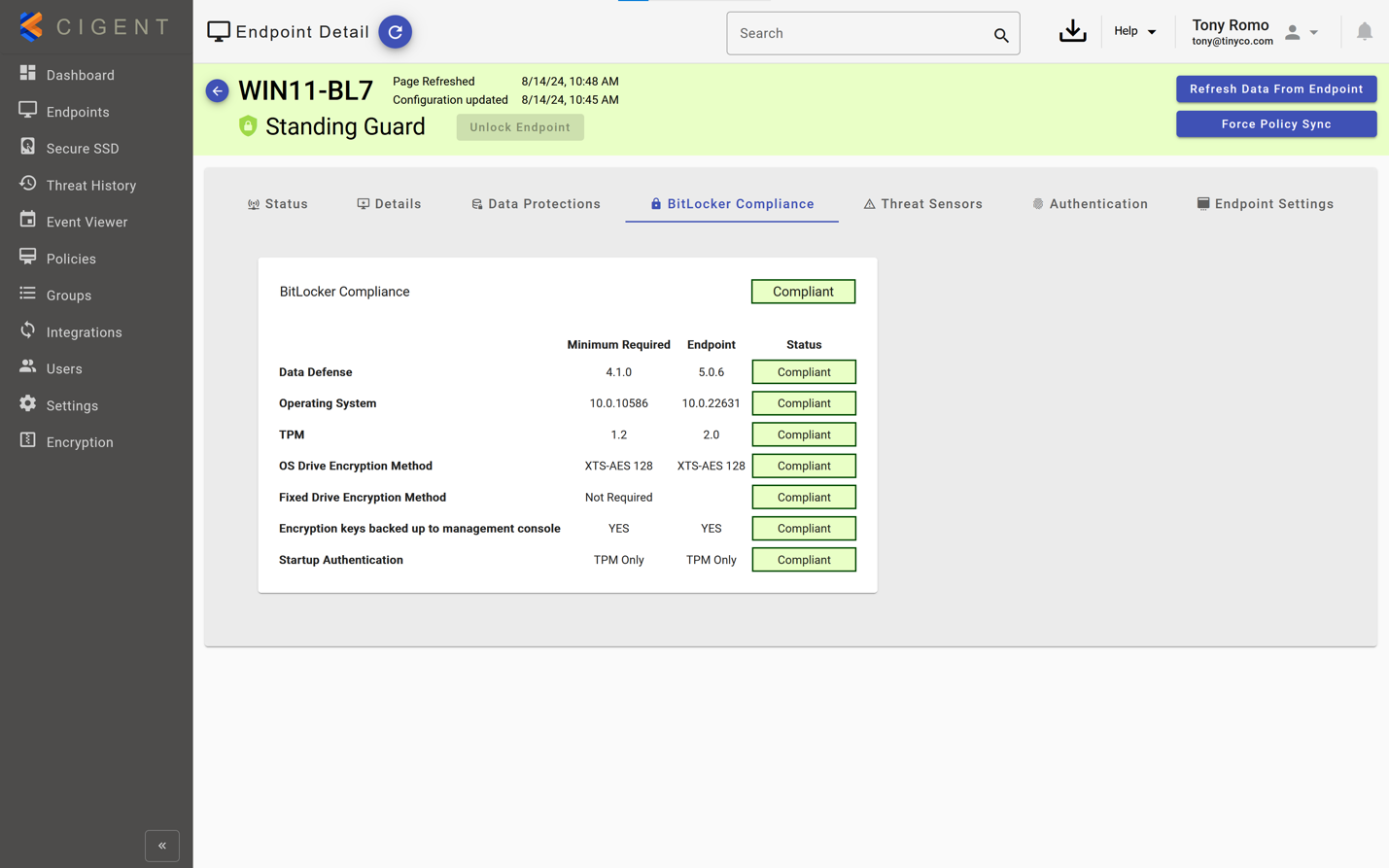Image resolution: width=1389 pixels, height=868 pixels.
Task: Click the Operating System Compliant status
Action: [x=804, y=403]
